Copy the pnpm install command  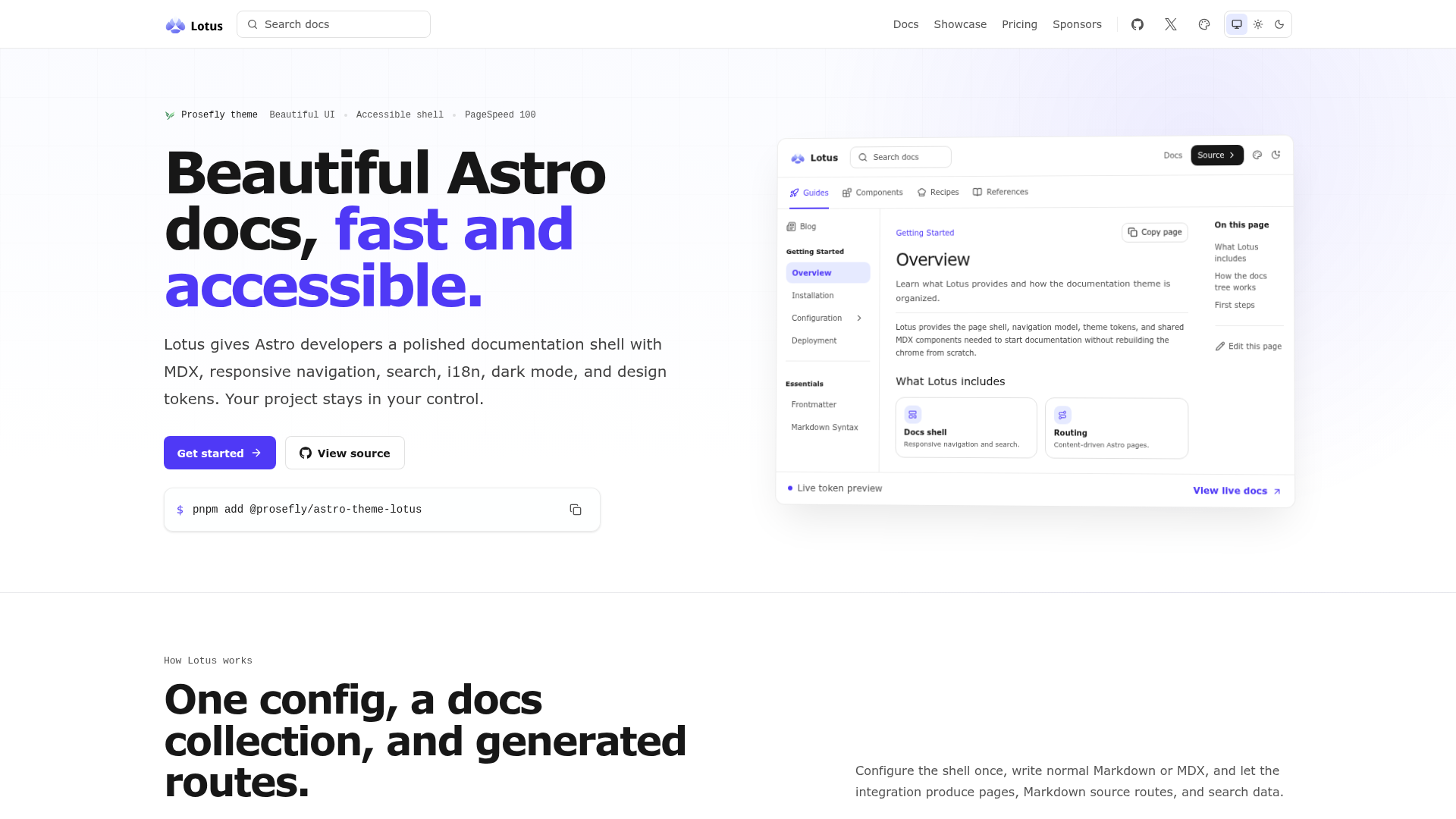[x=576, y=510]
